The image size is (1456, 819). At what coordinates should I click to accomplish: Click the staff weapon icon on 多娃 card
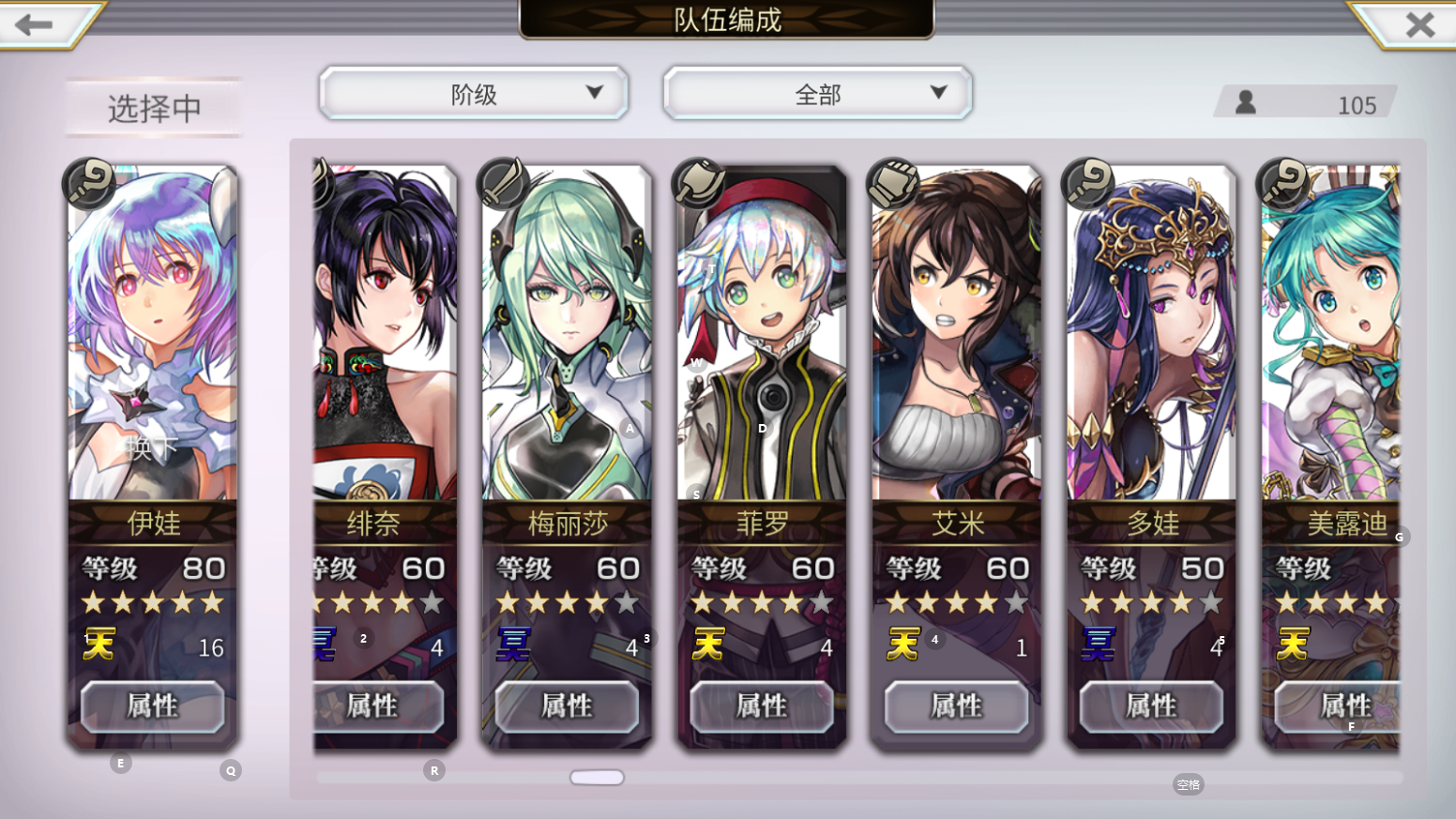[x=1088, y=182]
